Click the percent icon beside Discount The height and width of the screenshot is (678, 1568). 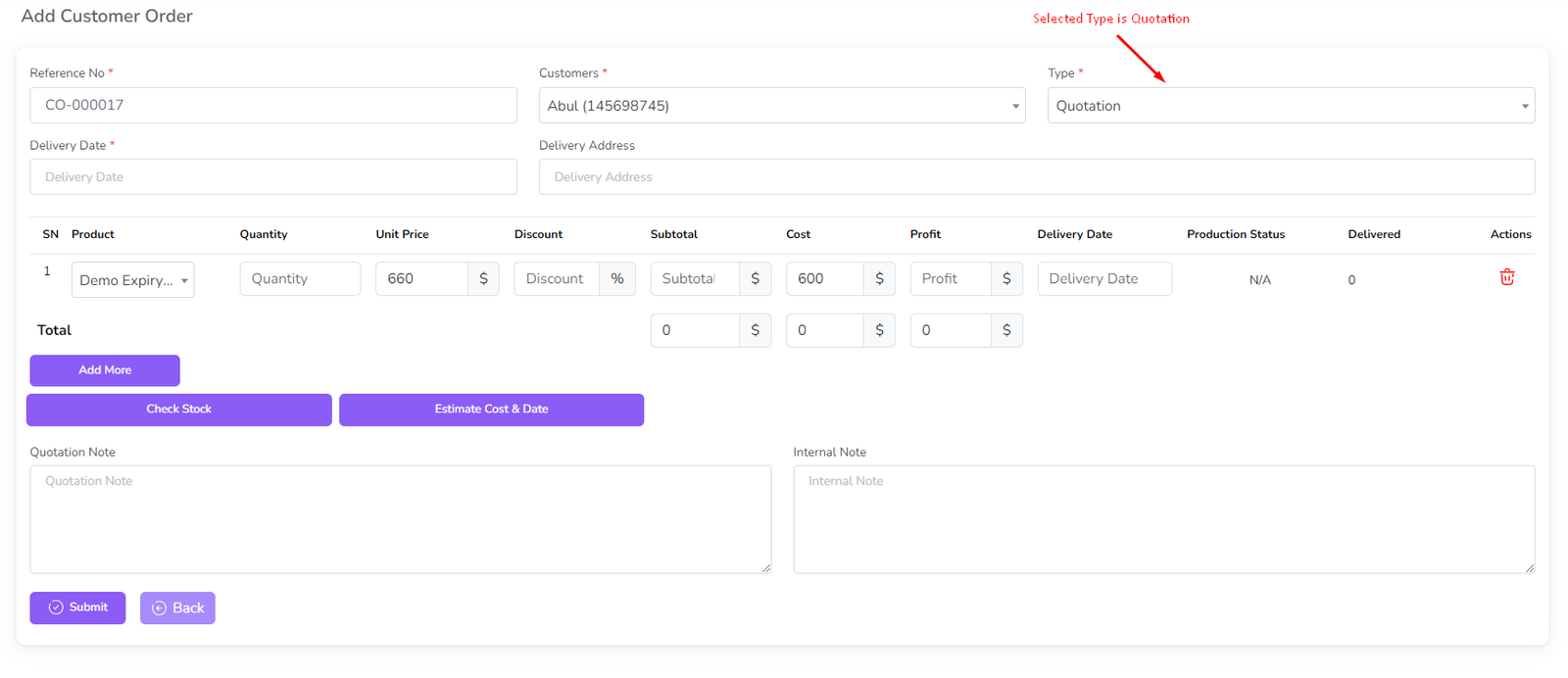[616, 278]
